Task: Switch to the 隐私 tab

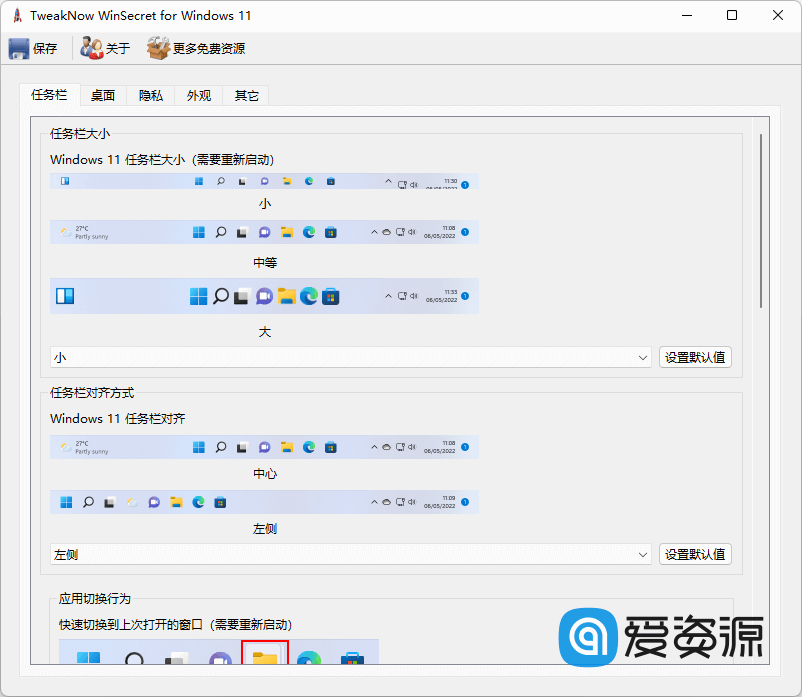Action: point(150,95)
